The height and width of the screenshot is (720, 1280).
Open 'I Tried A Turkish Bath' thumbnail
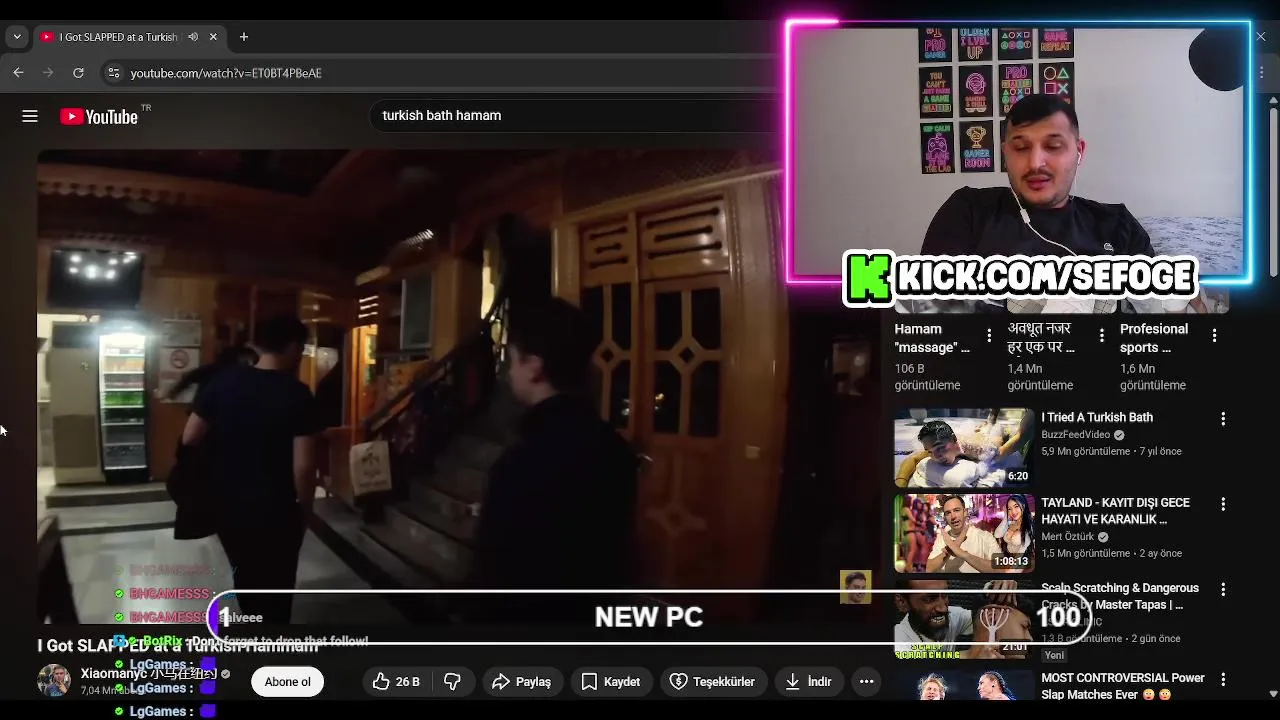coord(964,447)
